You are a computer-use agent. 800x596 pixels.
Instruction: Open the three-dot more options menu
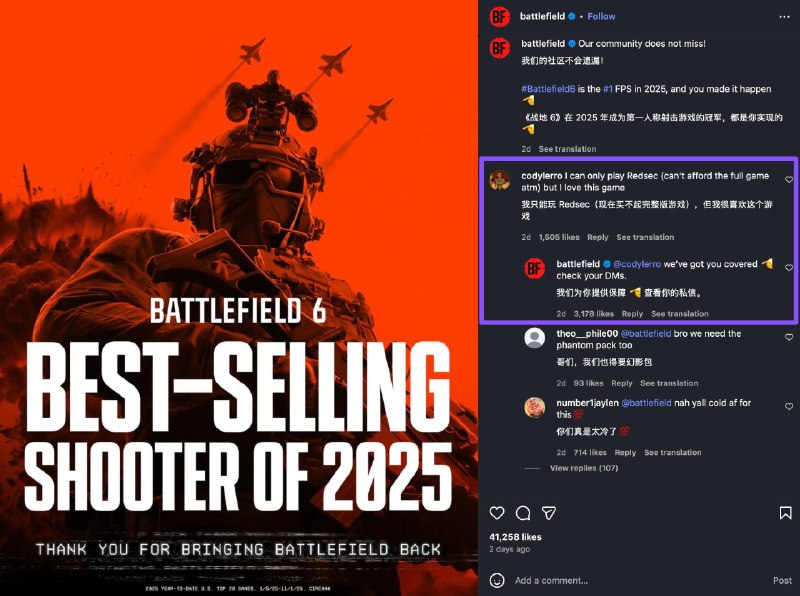coord(785,17)
